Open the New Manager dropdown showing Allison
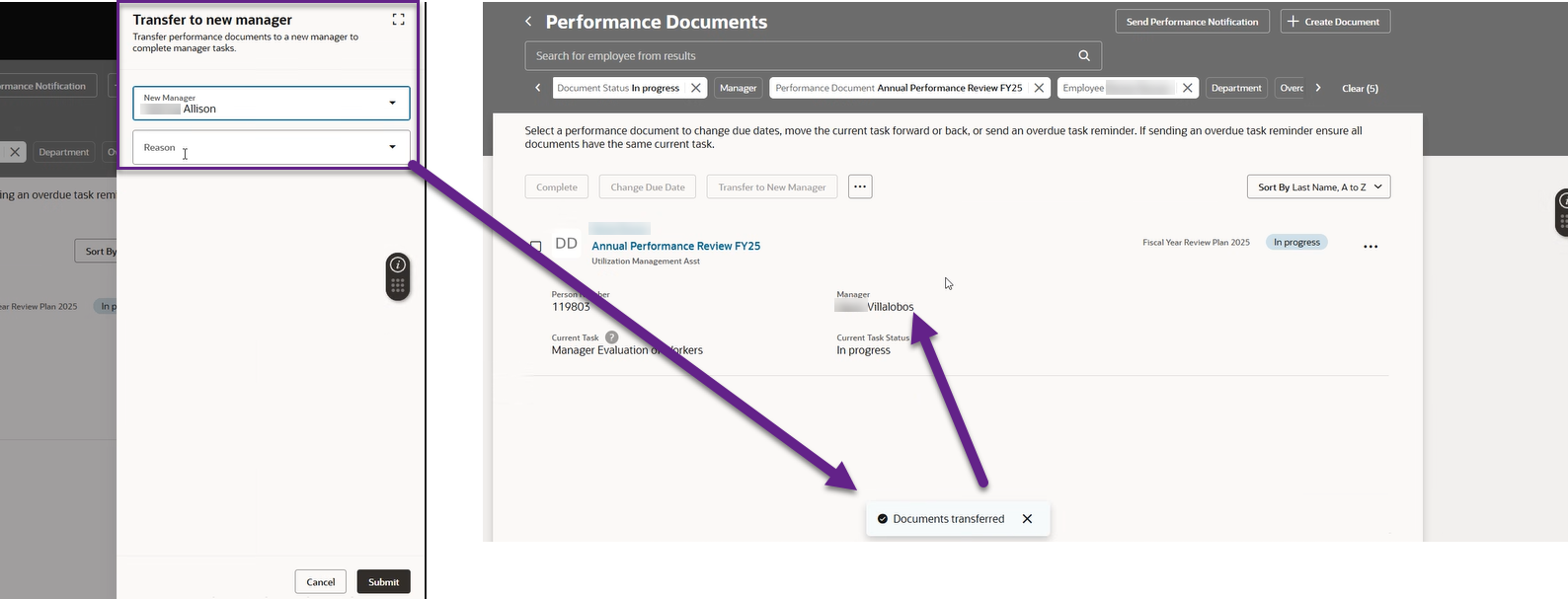 click(272, 103)
